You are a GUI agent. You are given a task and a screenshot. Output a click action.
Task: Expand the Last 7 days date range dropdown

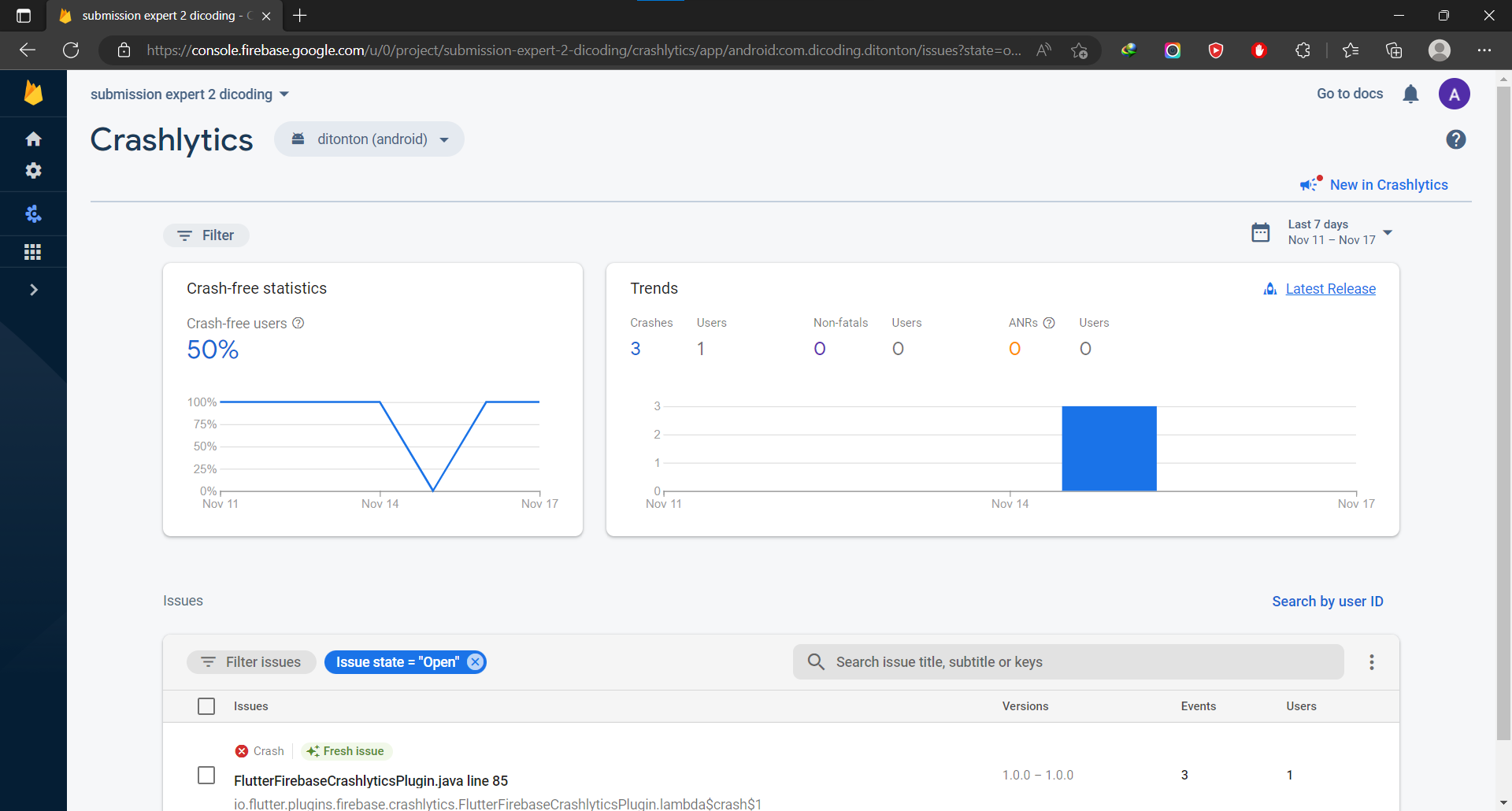click(1388, 232)
